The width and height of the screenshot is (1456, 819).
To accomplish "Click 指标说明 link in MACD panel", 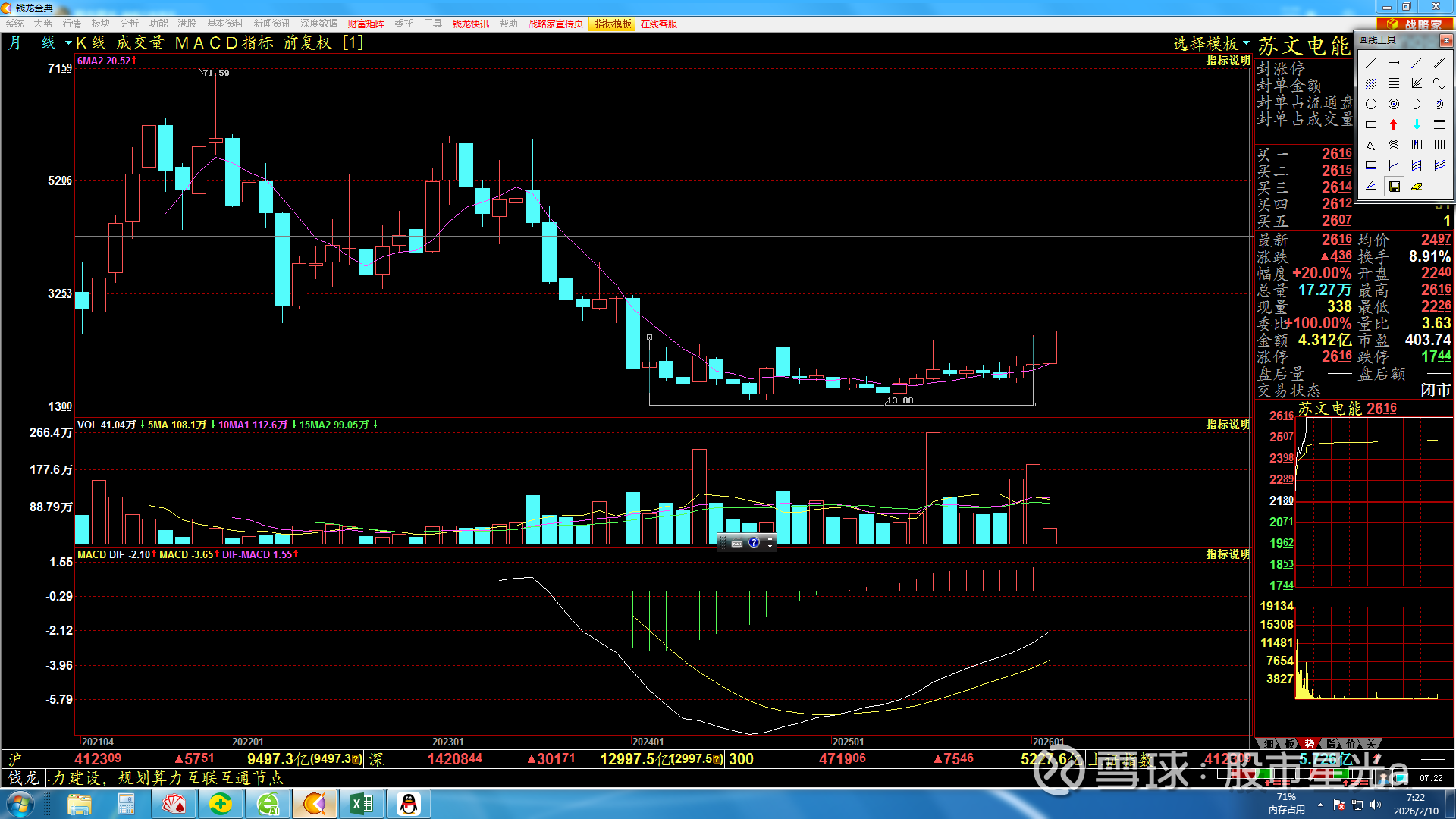I will (x=1227, y=554).
